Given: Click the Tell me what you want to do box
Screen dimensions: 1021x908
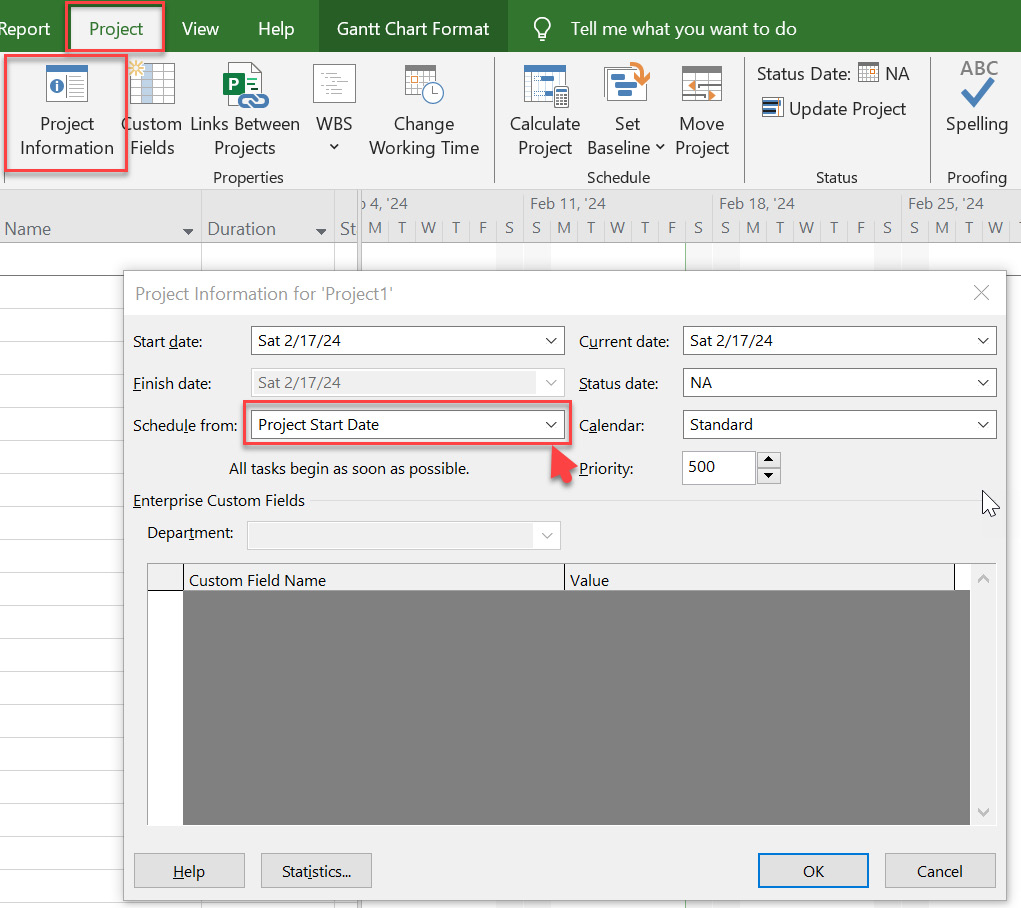Looking at the screenshot, I should (684, 29).
